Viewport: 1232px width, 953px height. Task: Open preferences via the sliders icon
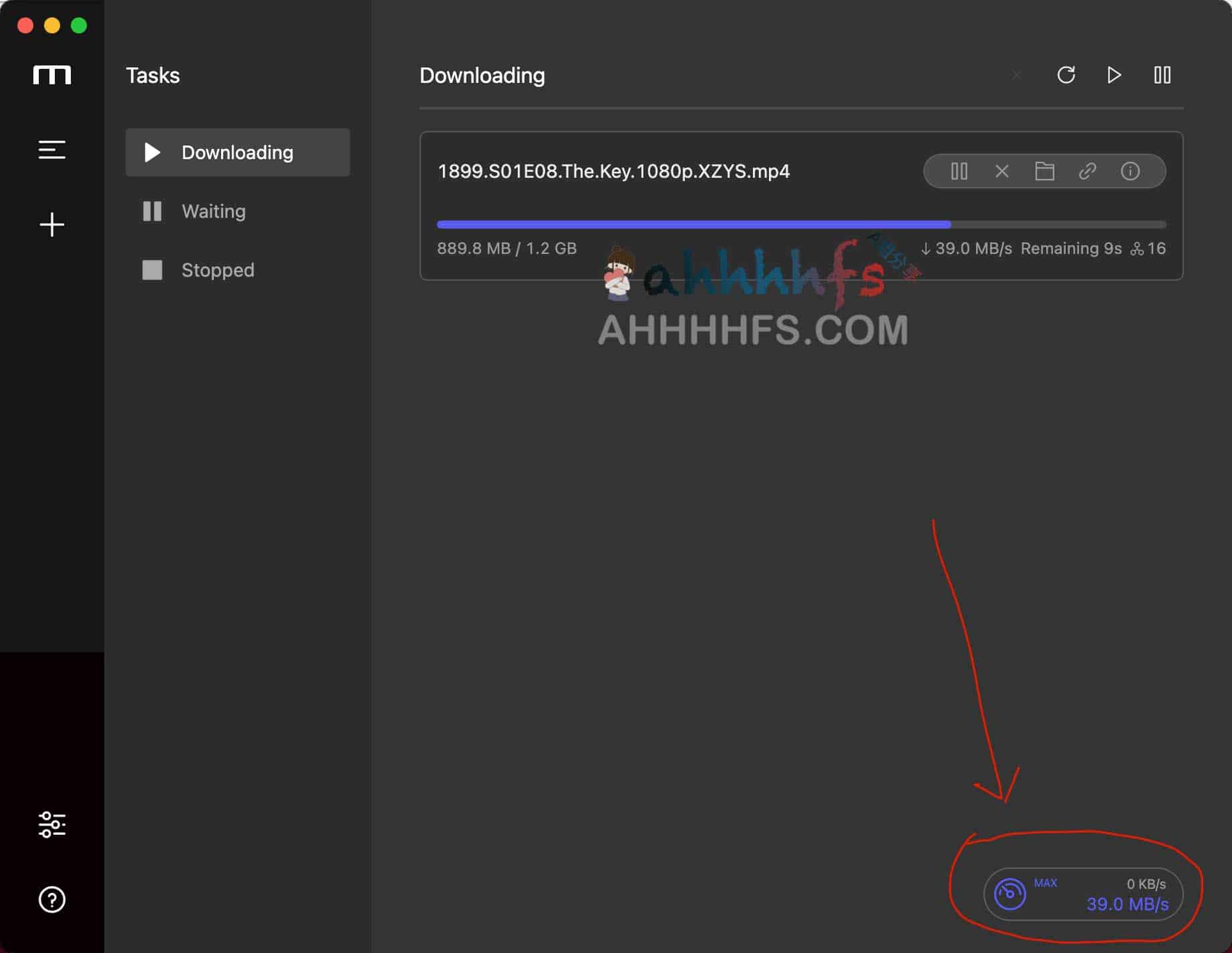point(51,825)
